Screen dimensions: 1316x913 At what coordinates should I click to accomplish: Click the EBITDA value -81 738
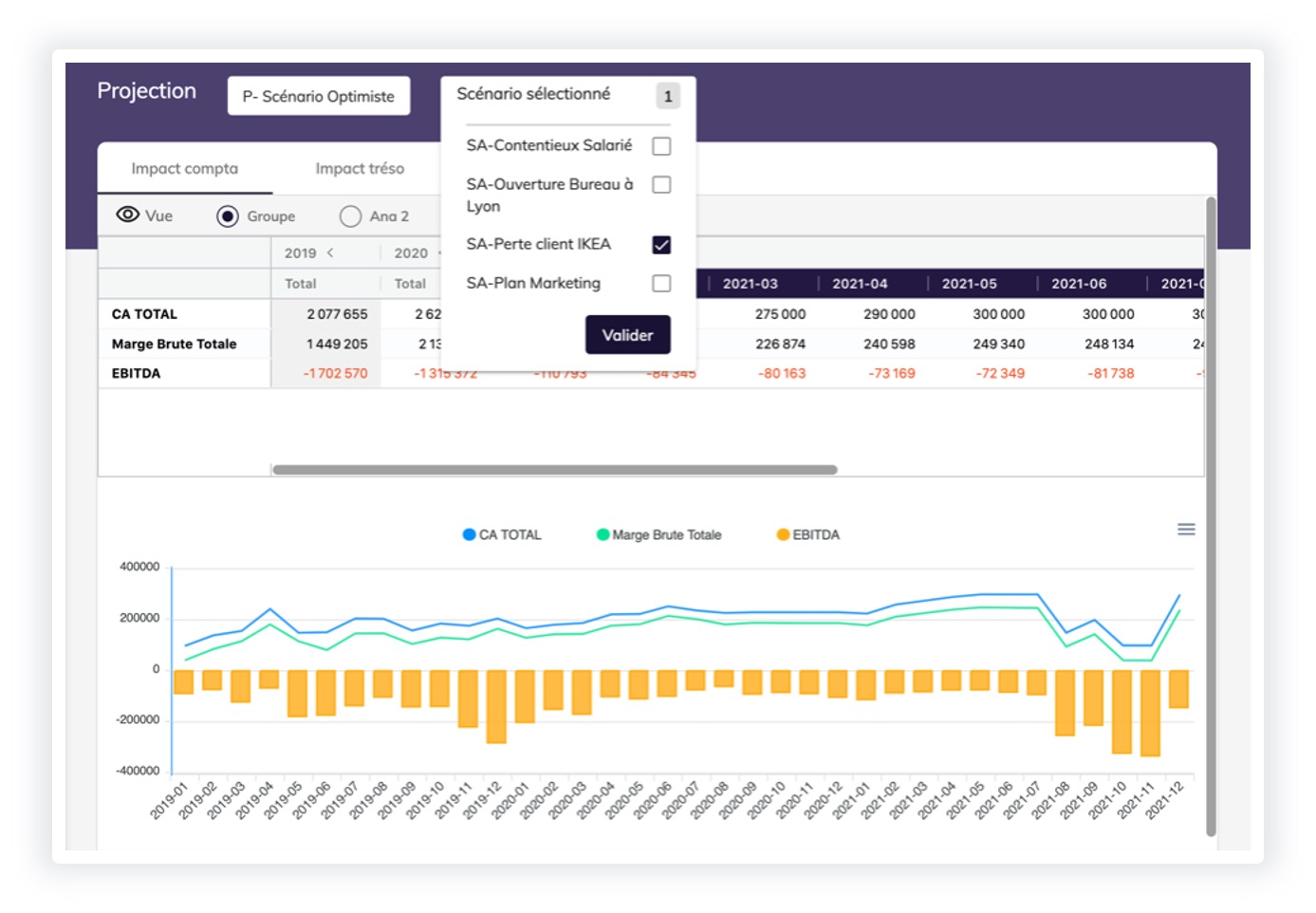(1111, 373)
